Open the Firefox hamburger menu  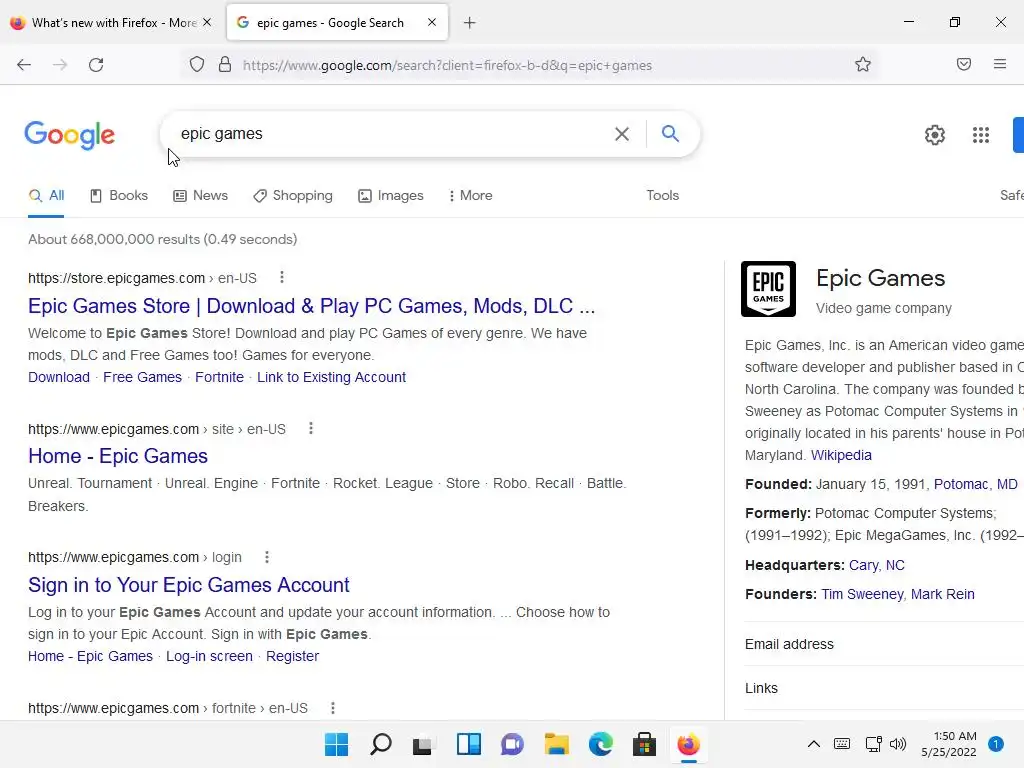1000,64
